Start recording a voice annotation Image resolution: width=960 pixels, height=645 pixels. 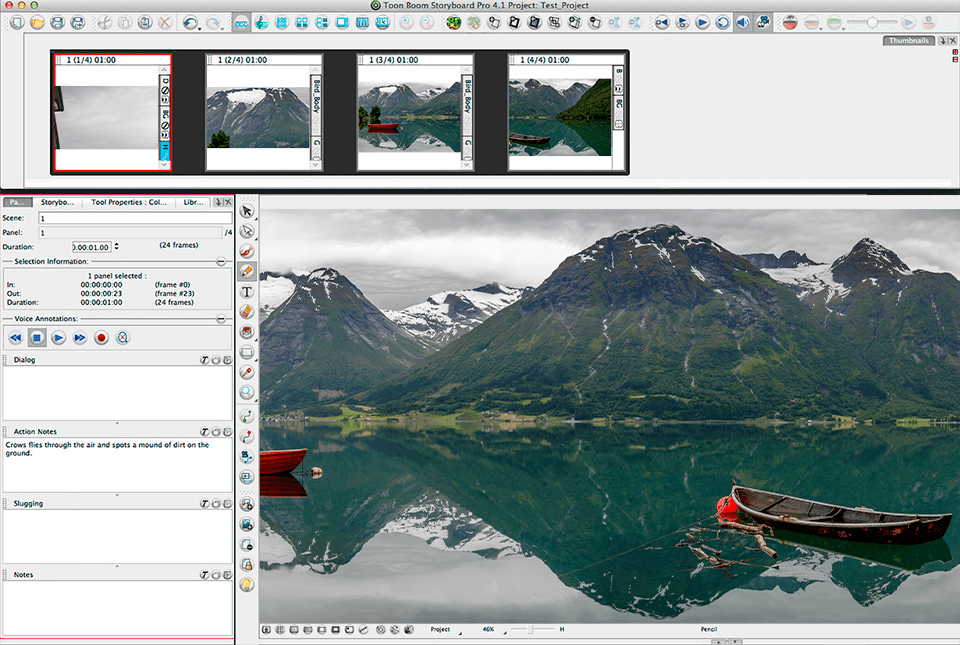[100, 338]
